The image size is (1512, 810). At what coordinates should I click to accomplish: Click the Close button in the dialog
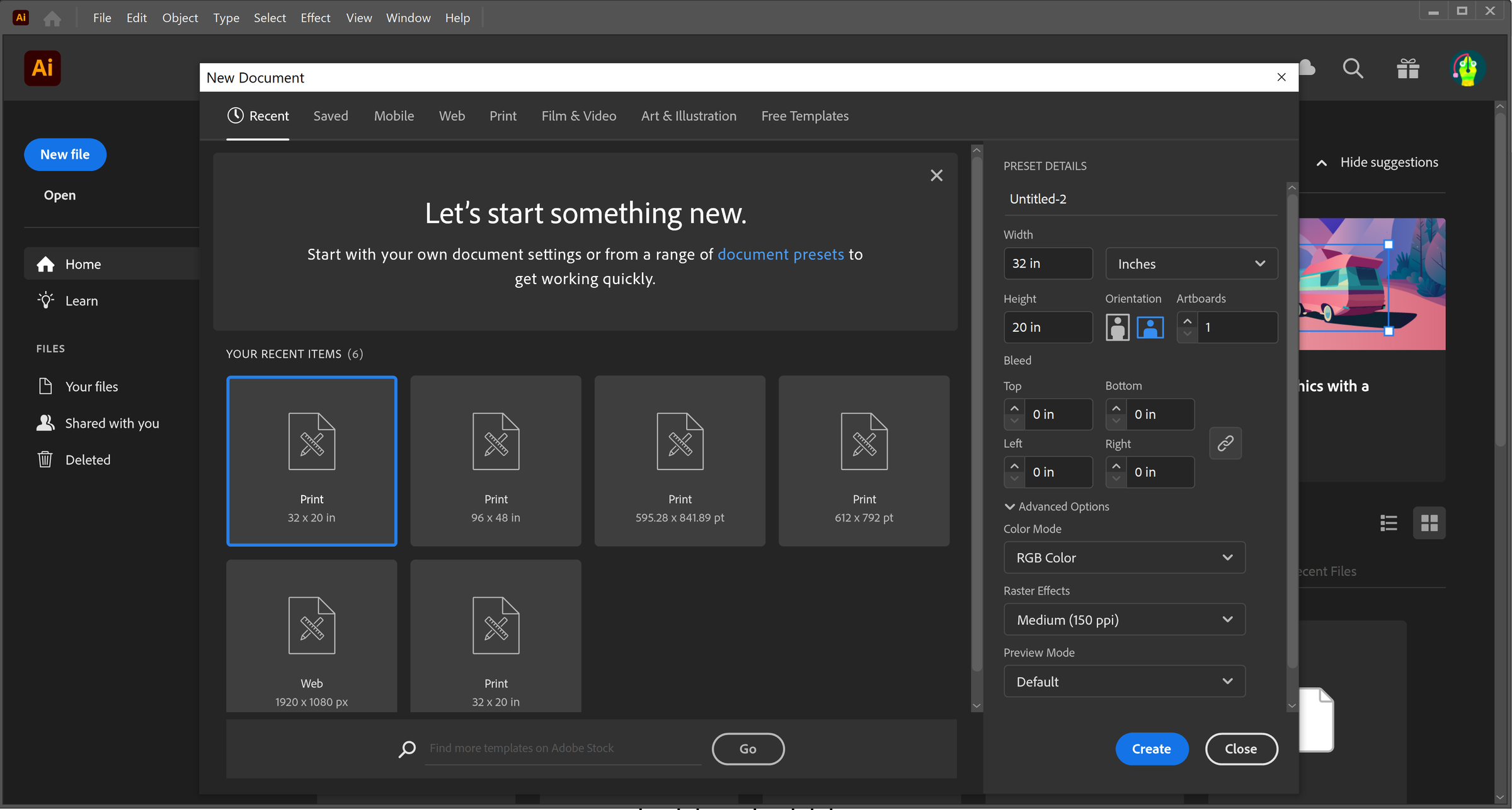pyautogui.click(x=1241, y=749)
